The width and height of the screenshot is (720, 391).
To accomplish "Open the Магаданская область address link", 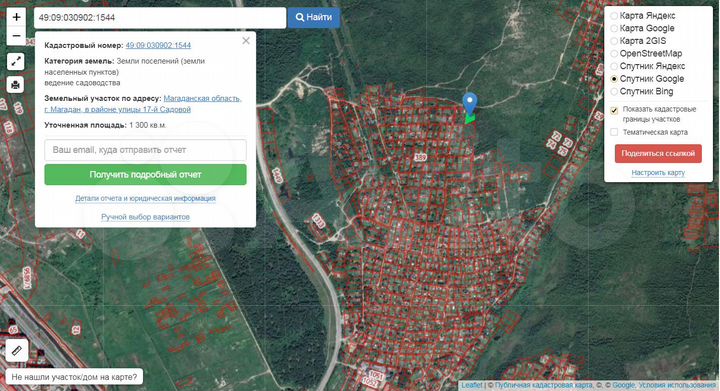I will click(x=143, y=104).
